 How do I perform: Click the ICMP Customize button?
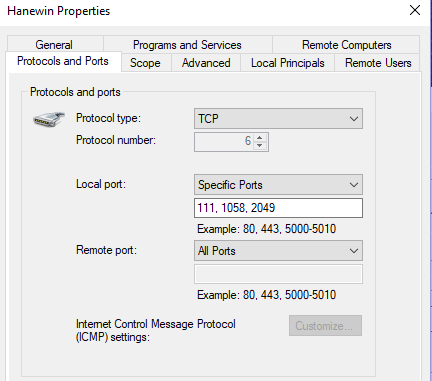pyautogui.click(x=325, y=326)
